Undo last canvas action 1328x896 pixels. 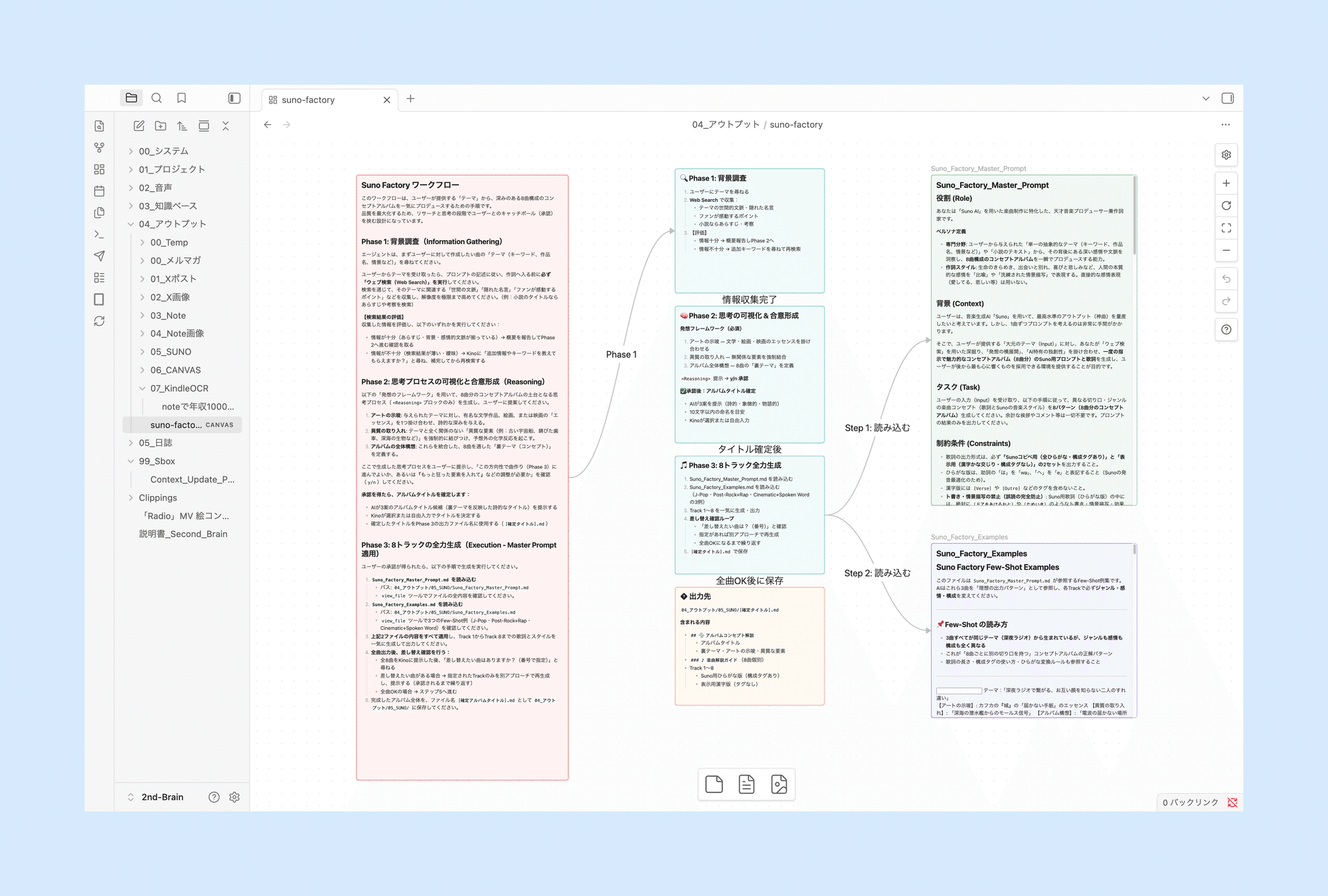pyautogui.click(x=1226, y=279)
